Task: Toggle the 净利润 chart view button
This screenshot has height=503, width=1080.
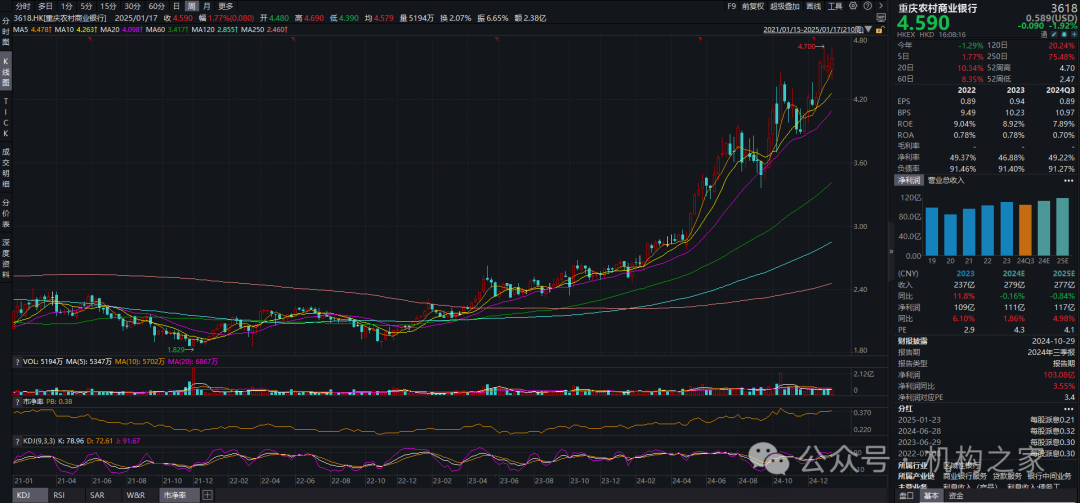Action: pyautogui.click(x=908, y=180)
